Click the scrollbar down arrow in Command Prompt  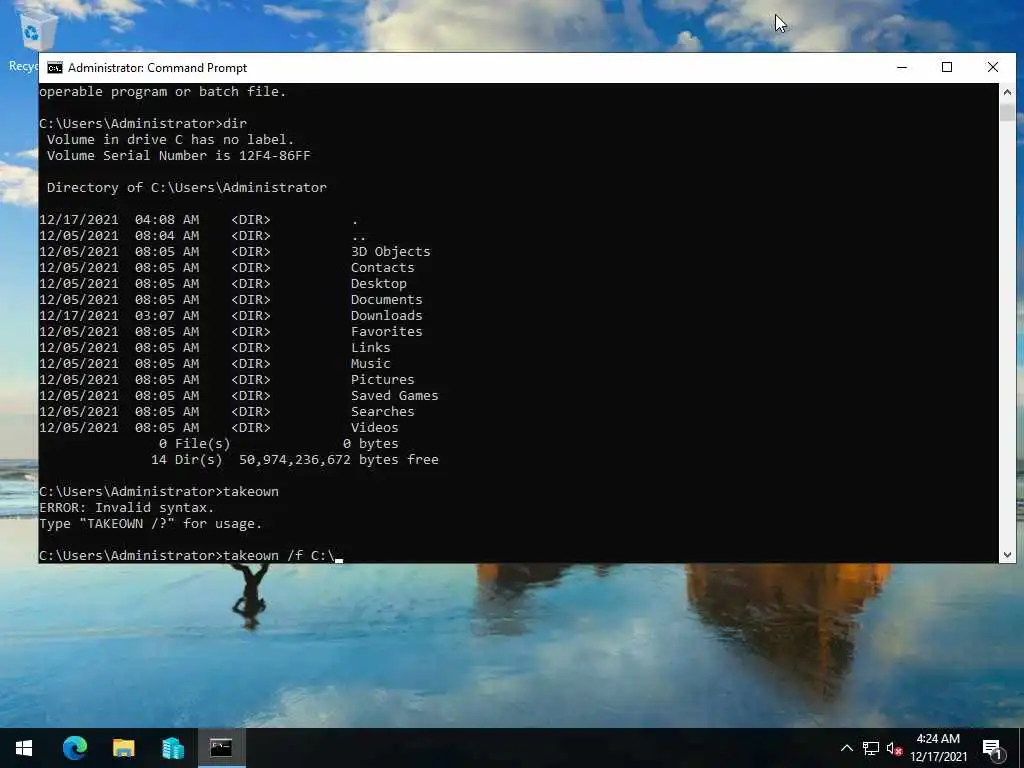tap(1007, 554)
